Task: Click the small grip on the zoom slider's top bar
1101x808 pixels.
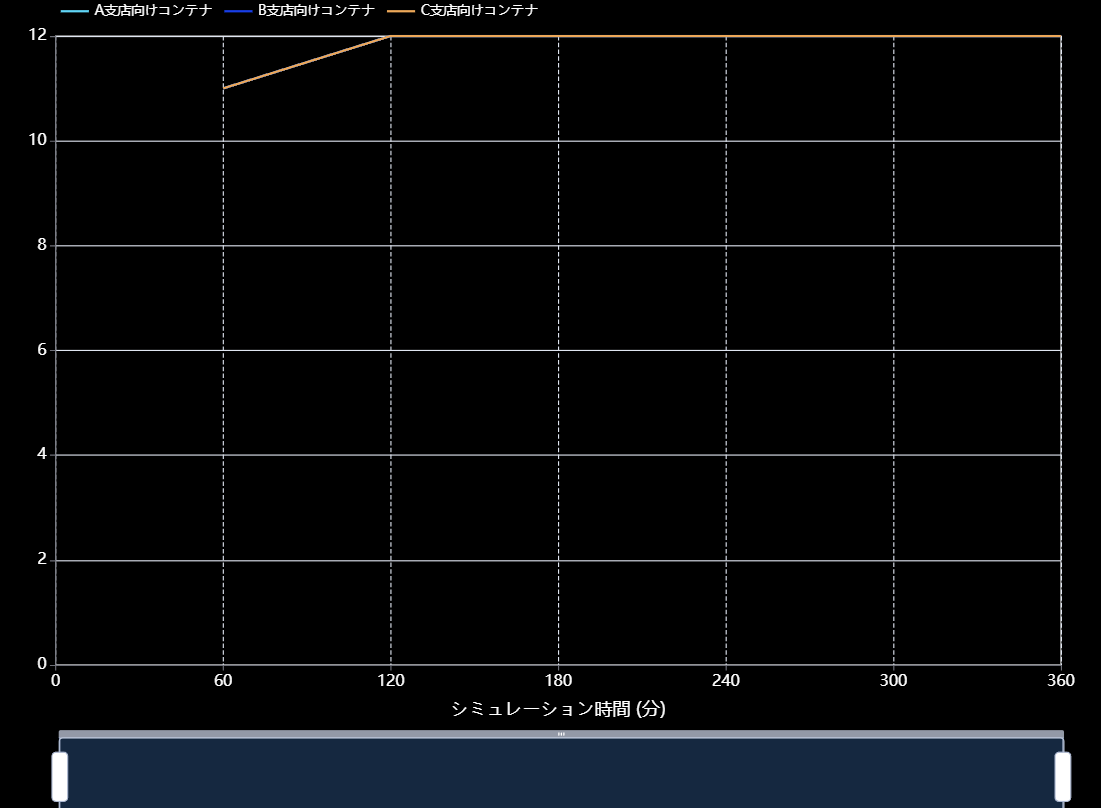Action: click(561, 734)
